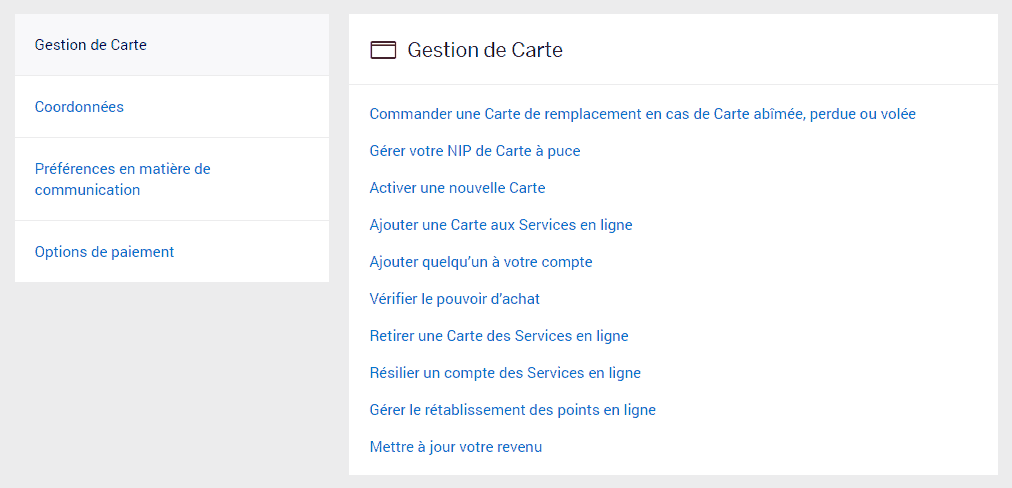
Task: Switch to Options de paiement section
Action: tap(104, 252)
